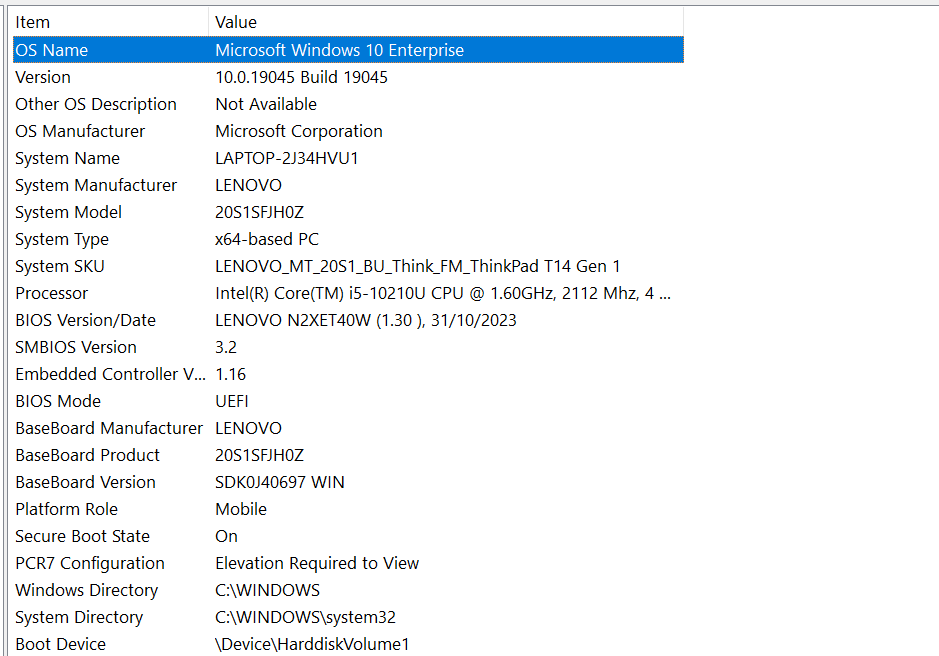This screenshot has width=939, height=656.
Task: Select the Other OS Description row
Action: coord(348,104)
